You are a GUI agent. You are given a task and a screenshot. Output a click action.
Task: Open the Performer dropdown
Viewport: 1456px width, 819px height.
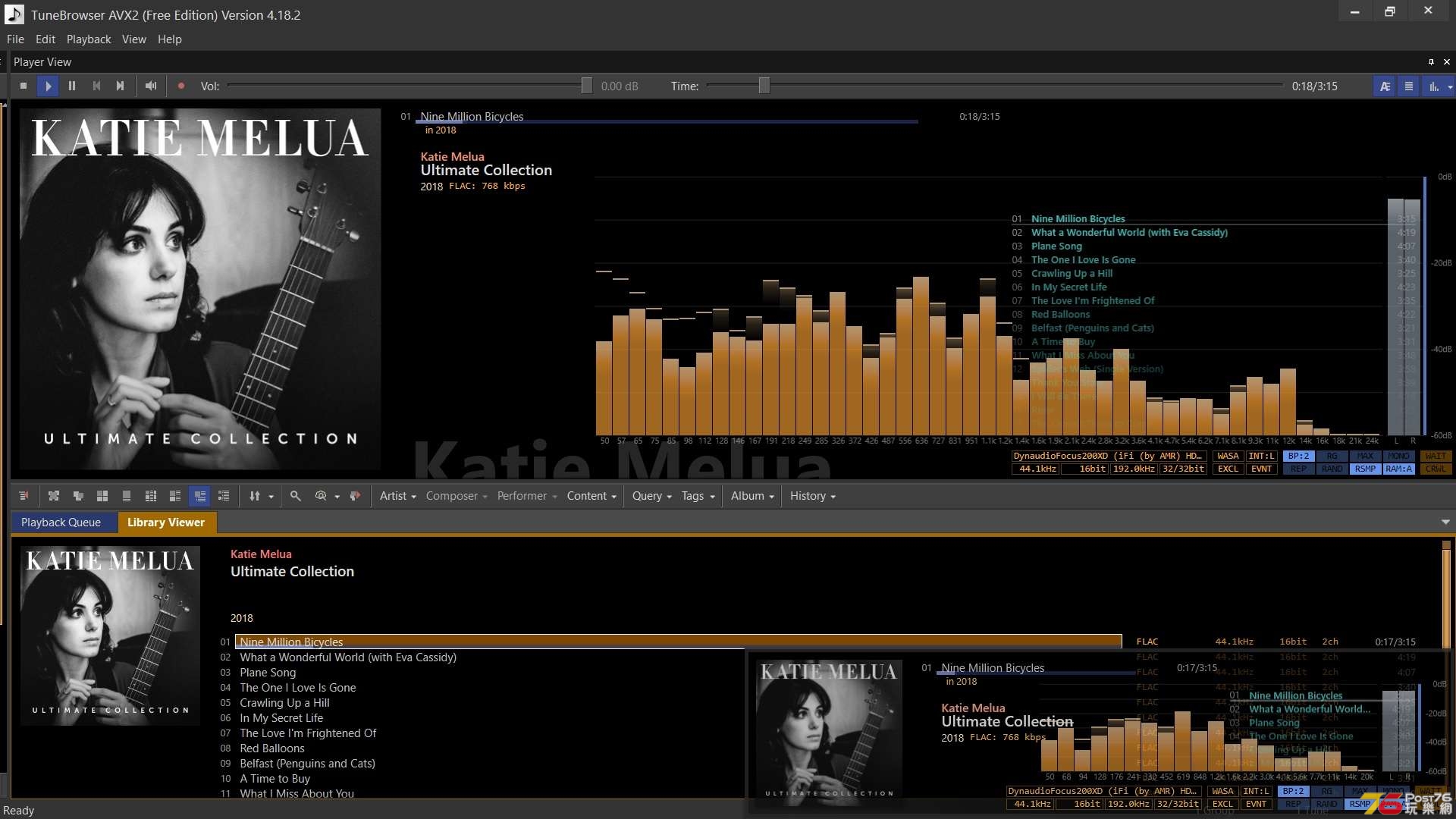527,496
